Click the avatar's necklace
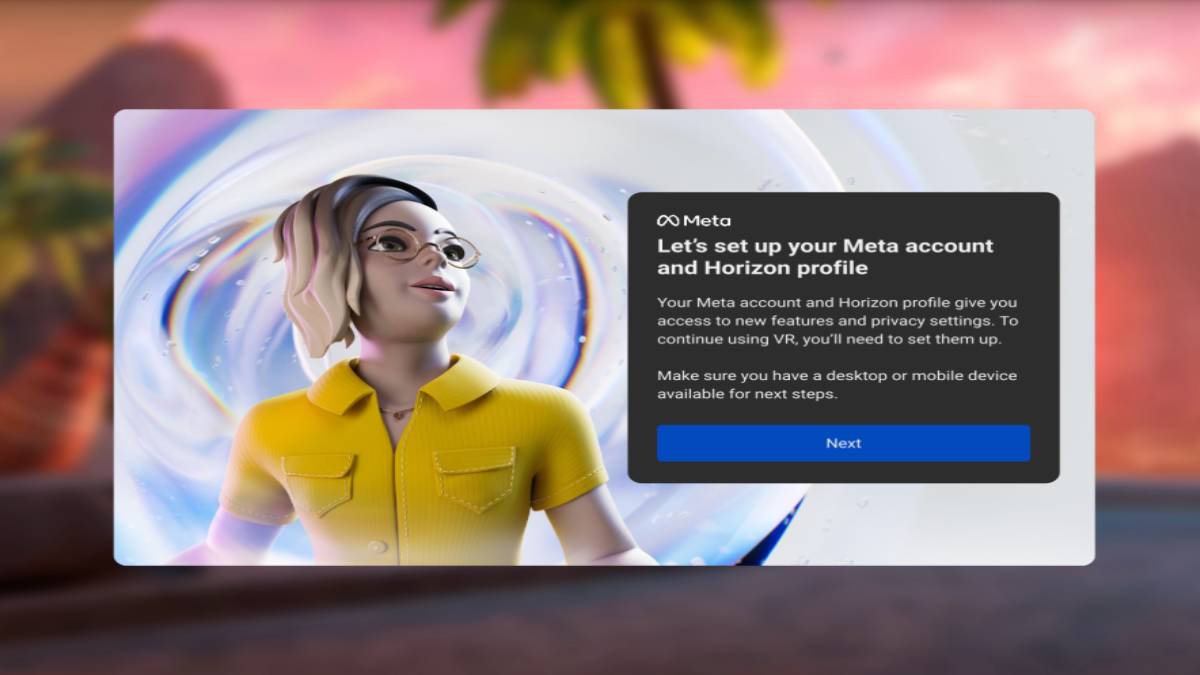Screen dimensions: 1200x675 click(397, 411)
